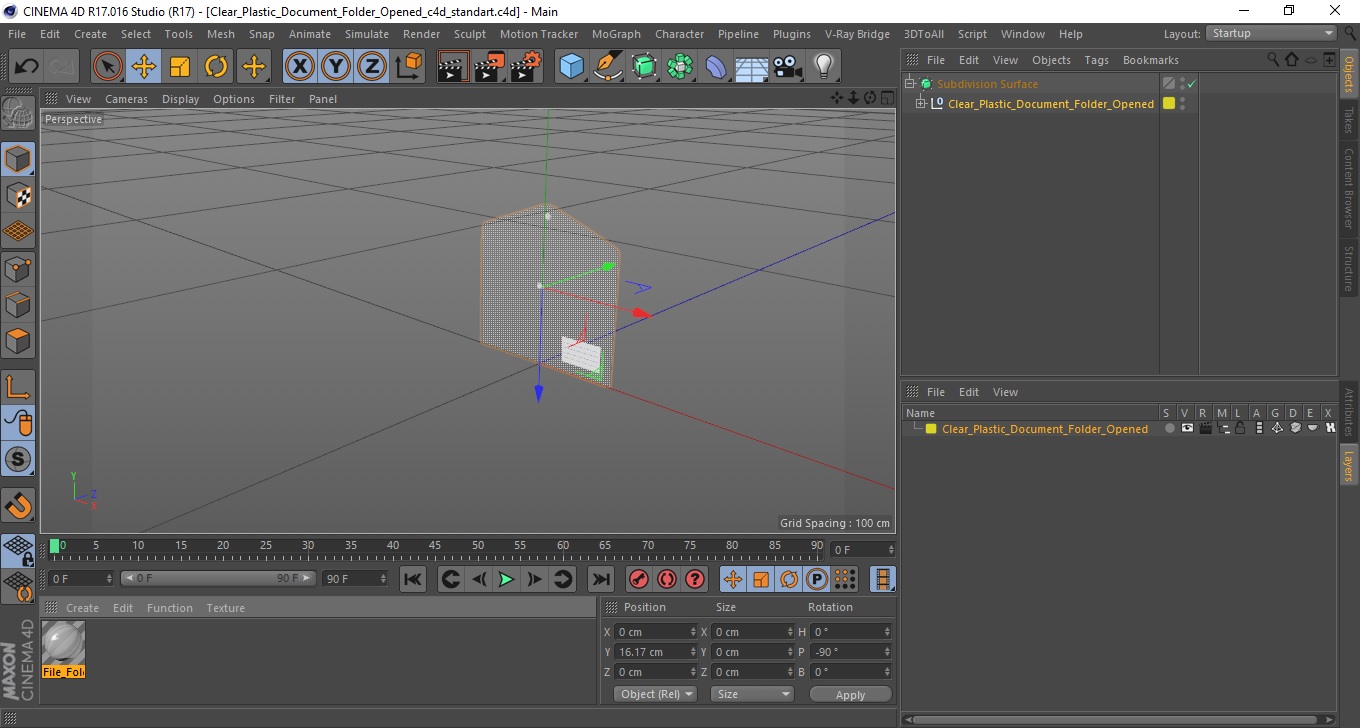Open the V-Ray Bridge menu
This screenshot has height=728, width=1360.
coord(857,34)
